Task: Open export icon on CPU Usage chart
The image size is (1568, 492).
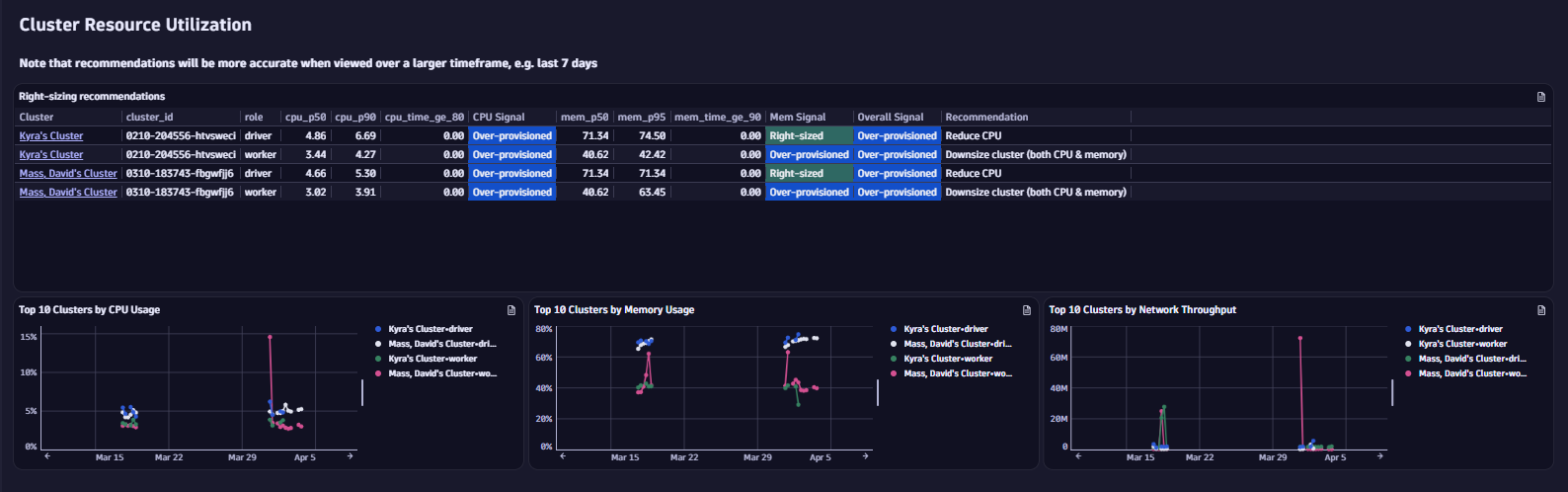Action: tap(510, 310)
